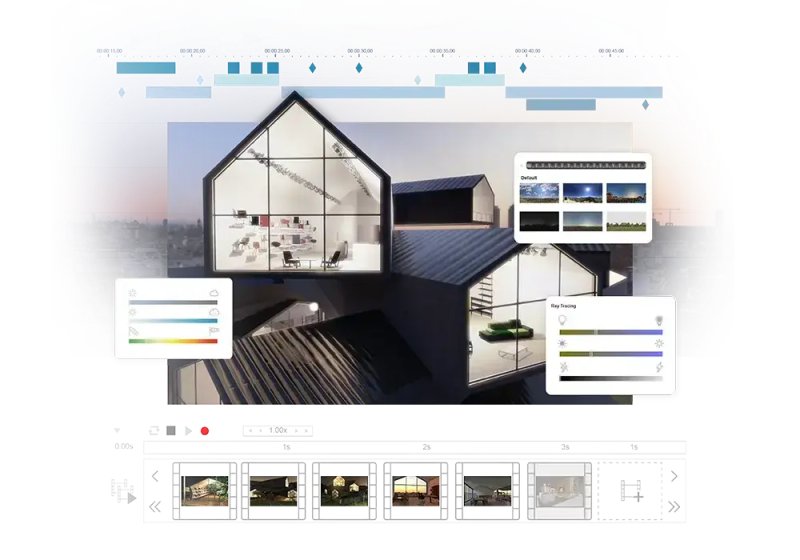Pick the hazy dusk sky thumbnail
Viewport: 800px width, 560px height.
tap(583, 221)
